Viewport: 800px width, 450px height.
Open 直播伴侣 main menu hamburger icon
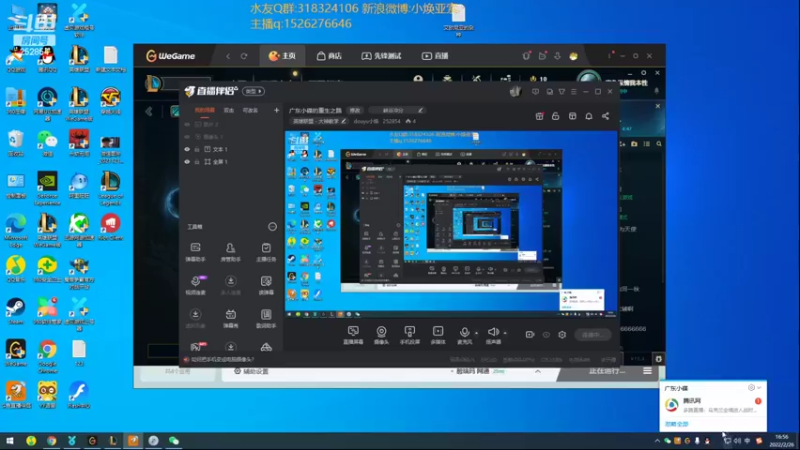click(574, 92)
